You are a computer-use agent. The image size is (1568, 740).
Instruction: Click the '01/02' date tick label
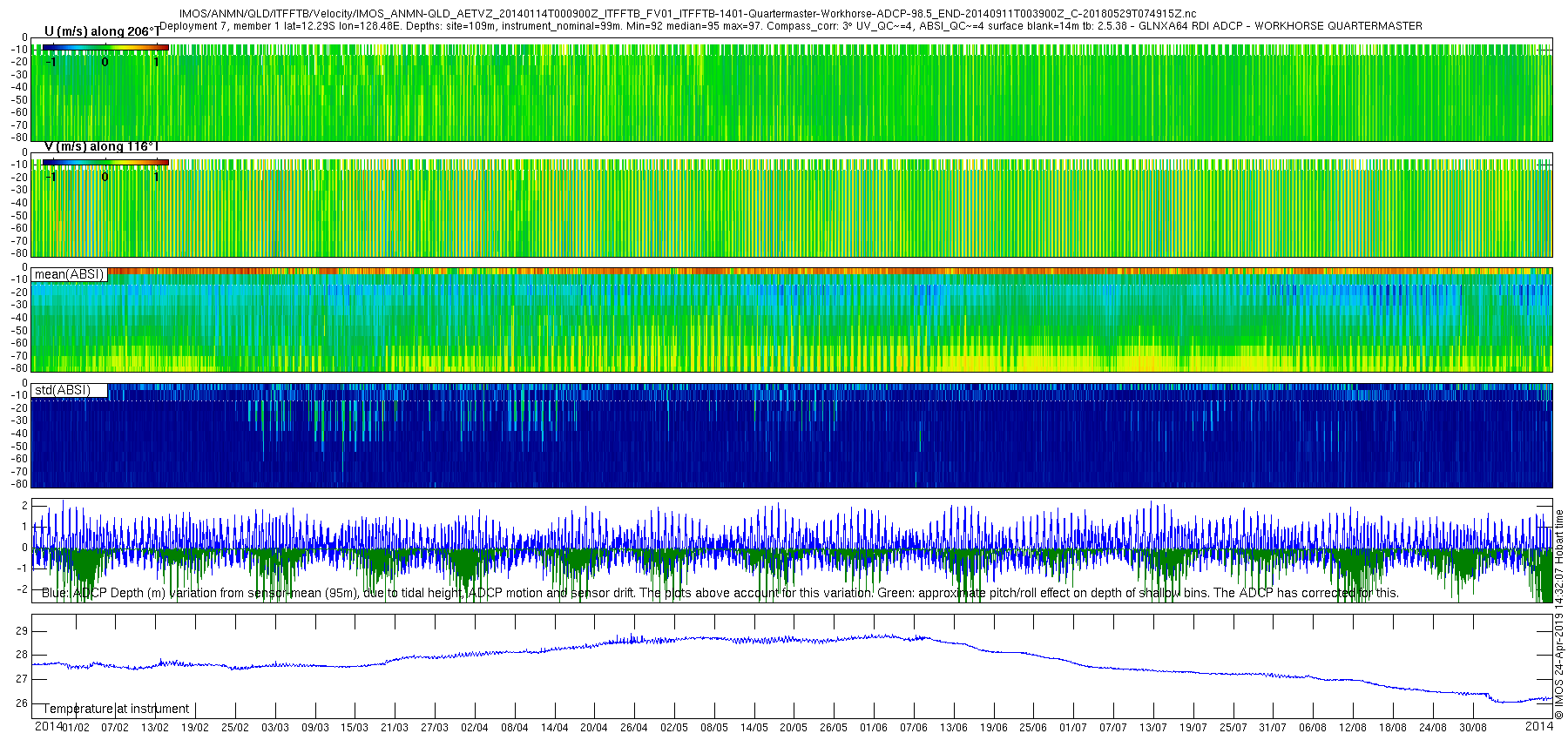(x=76, y=728)
